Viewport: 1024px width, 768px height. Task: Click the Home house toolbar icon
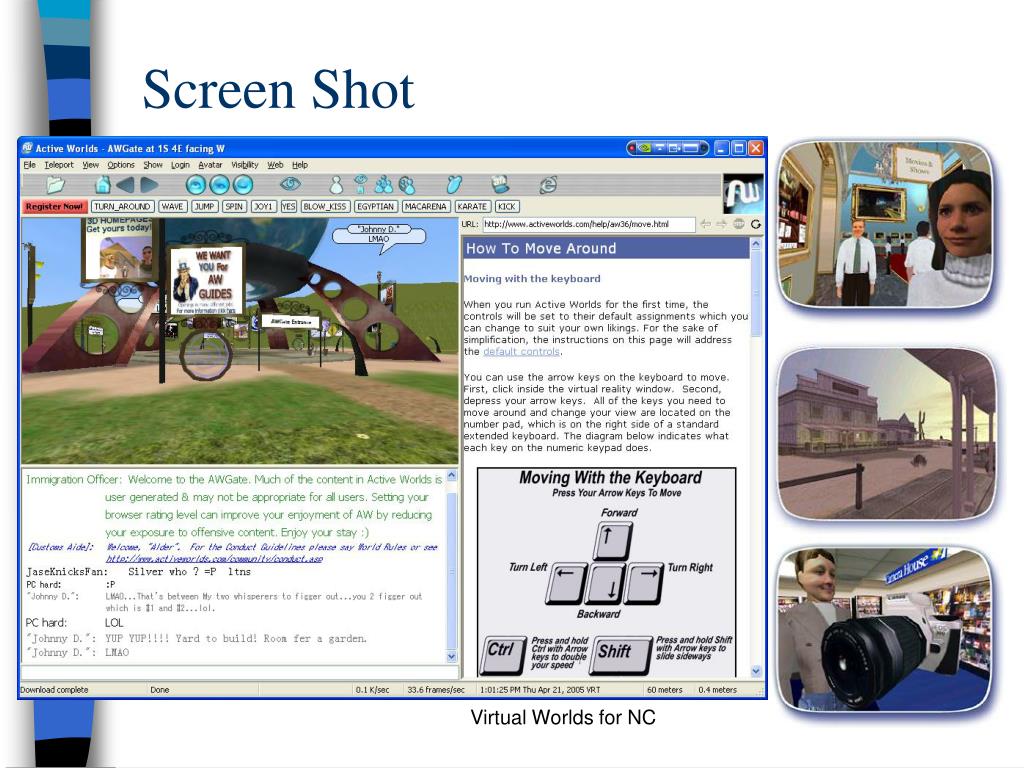click(103, 185)
